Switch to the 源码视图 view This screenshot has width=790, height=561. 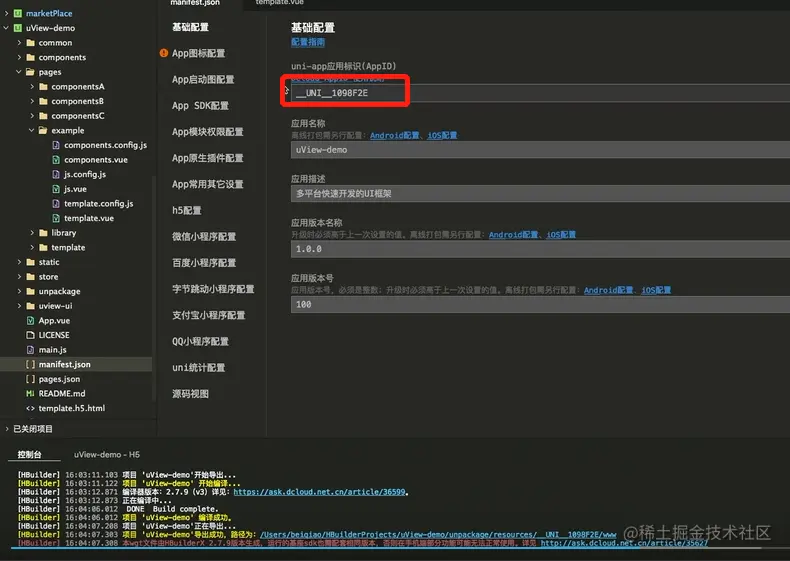pyautogui.click(x=190, y=394)
